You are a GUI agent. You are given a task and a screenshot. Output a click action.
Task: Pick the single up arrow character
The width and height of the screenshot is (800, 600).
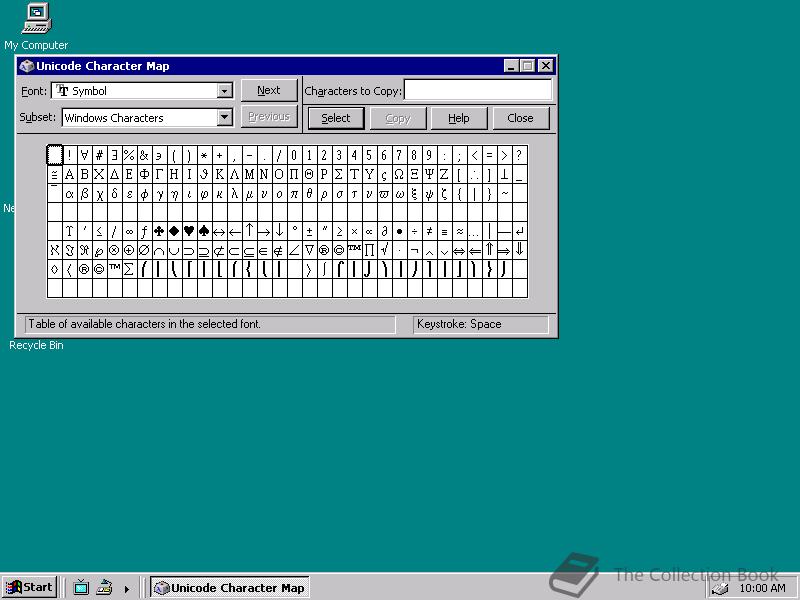click(249, 231)
